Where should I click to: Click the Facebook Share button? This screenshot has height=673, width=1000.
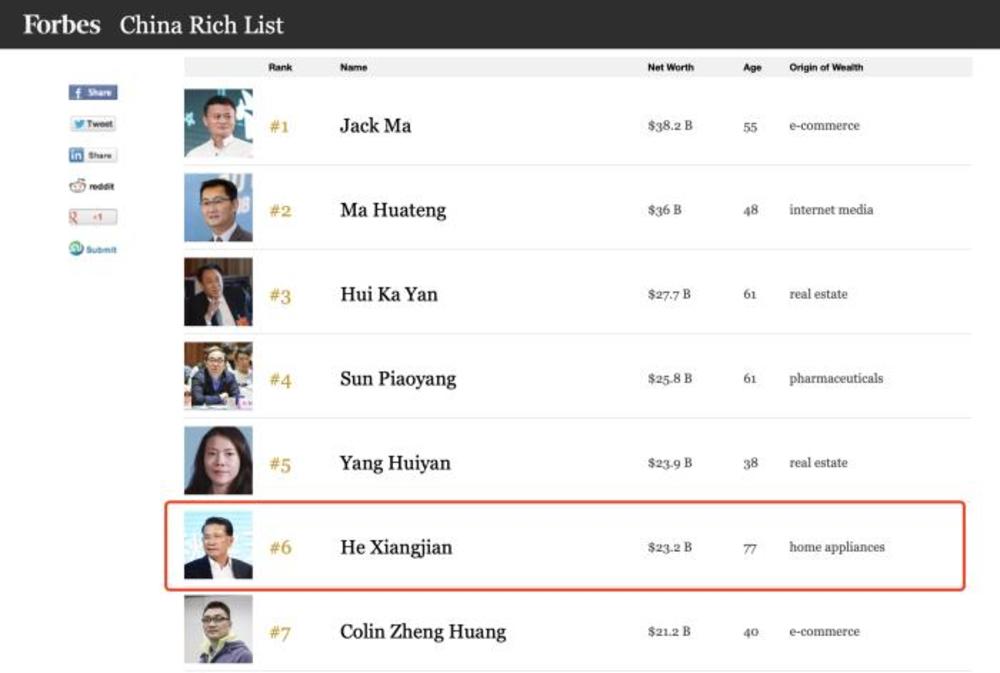click(93, 93)
